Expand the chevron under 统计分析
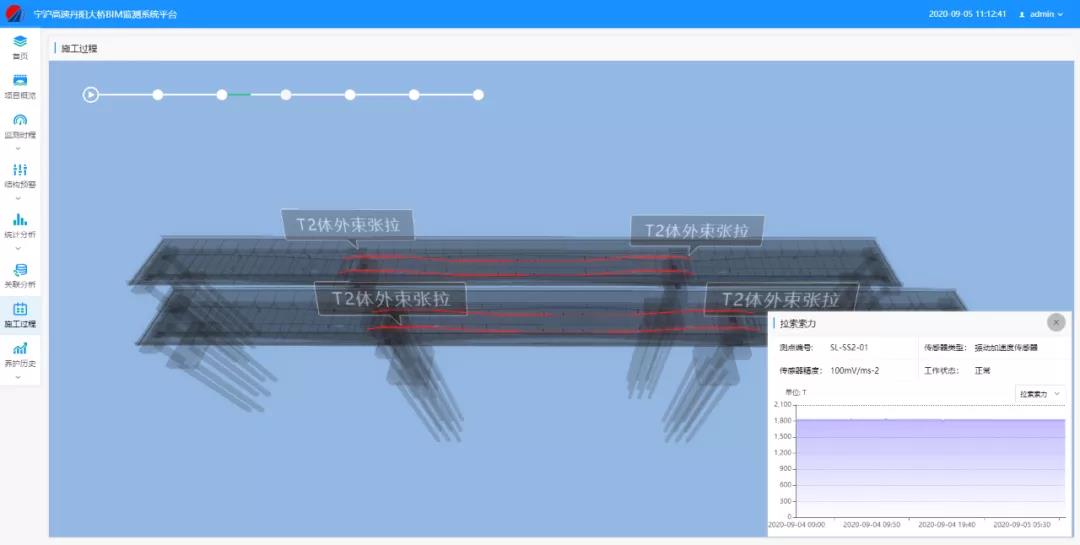Image resolution: width=1080 pixels, height=545 pixels. click(x=20, y=248)
